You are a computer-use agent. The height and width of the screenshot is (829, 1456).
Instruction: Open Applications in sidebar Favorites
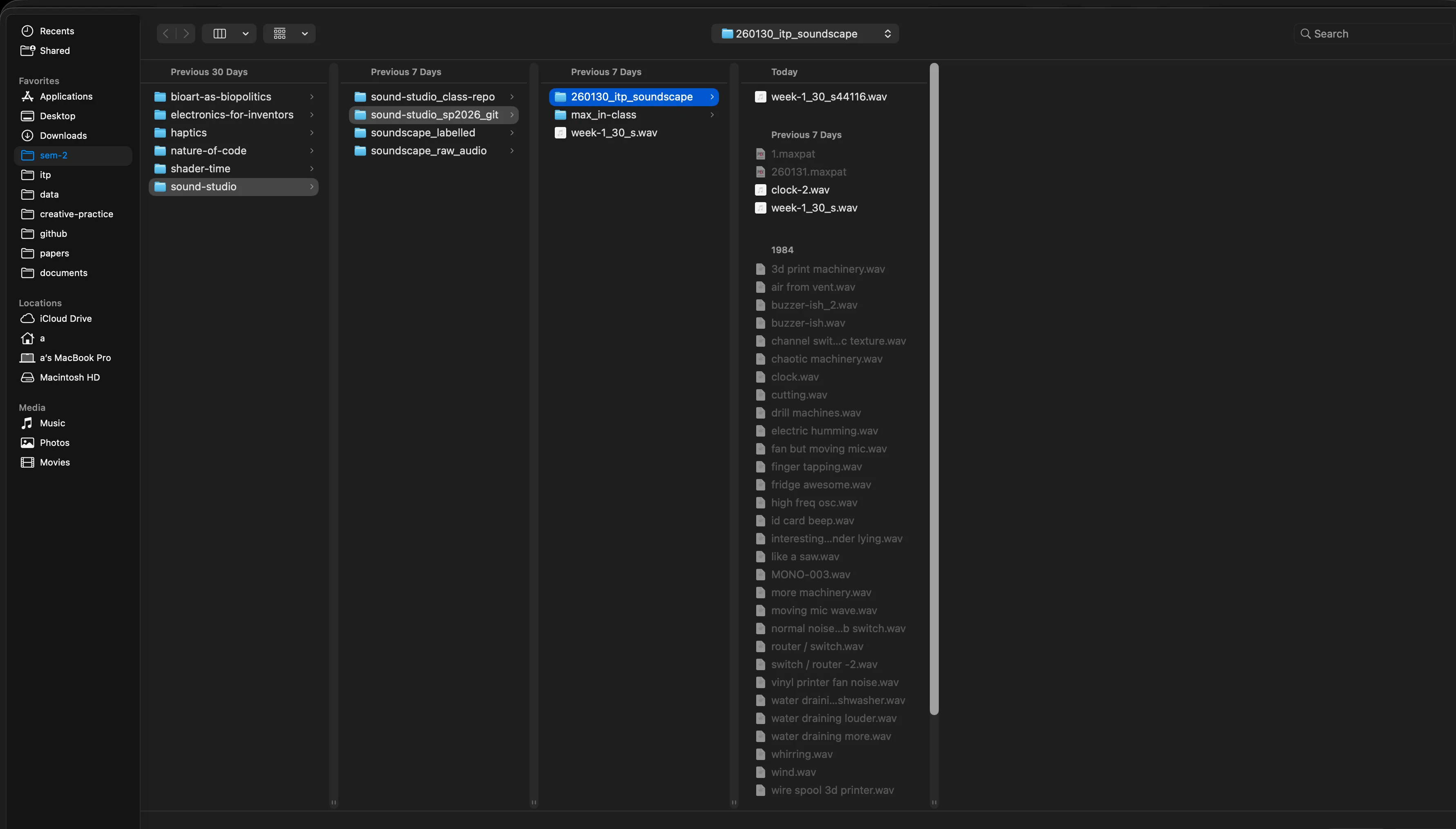tap(65, 96)
